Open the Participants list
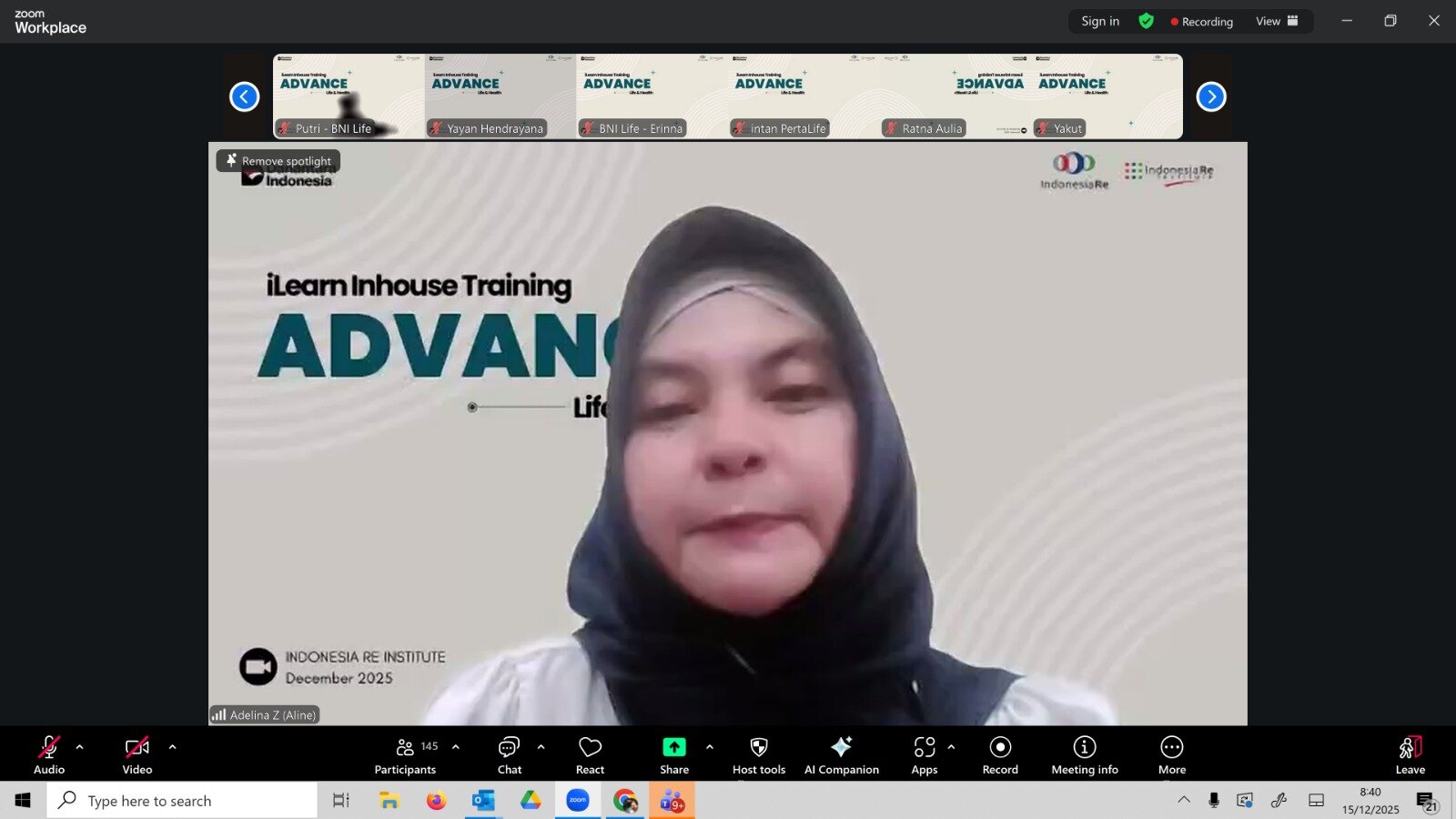The height and width of the screenshot is (819, 1456). pos(406,754)
